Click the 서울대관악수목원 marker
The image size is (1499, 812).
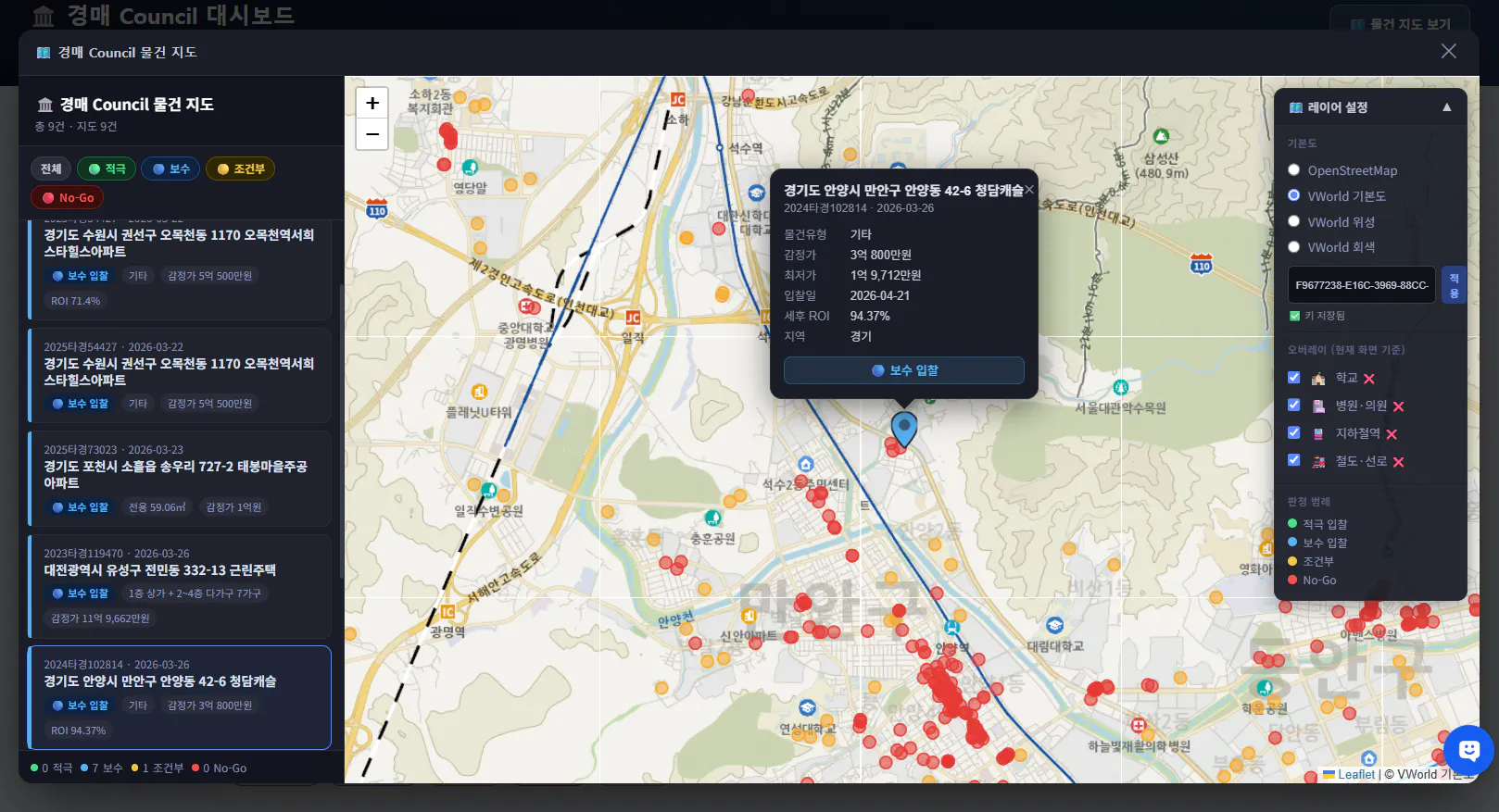(1120, 388)
